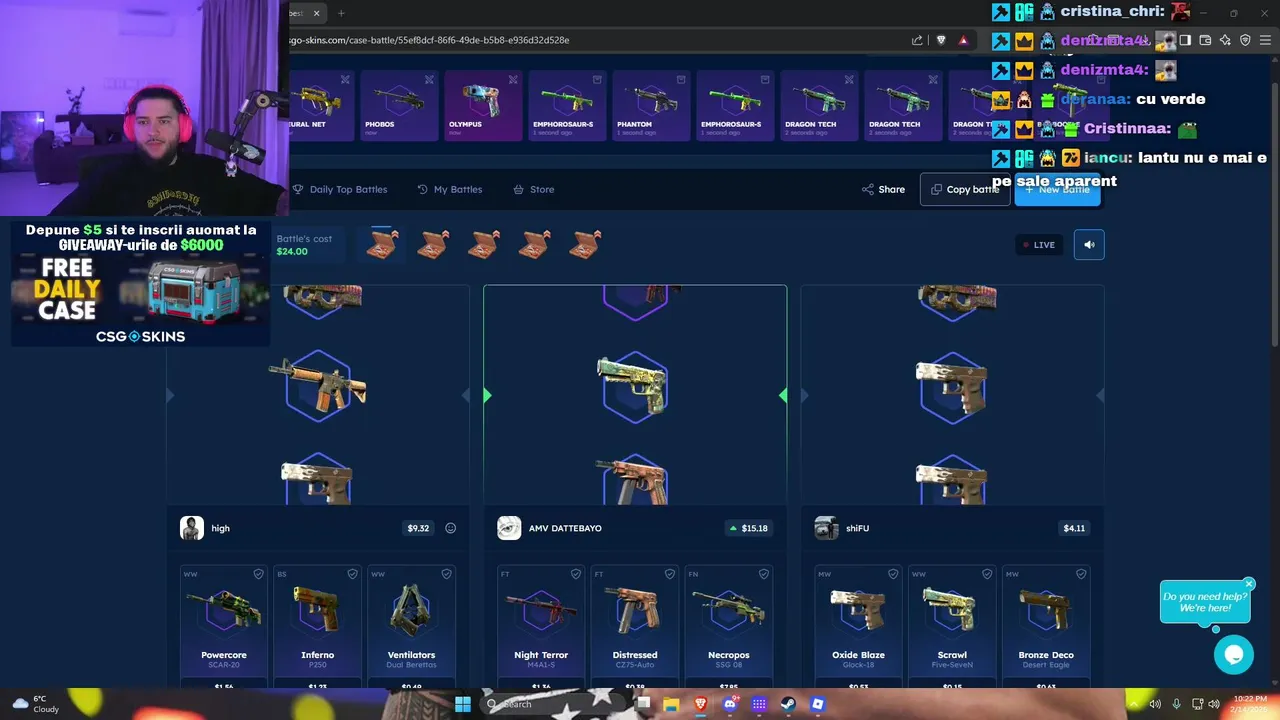Viewport: 1280px width, 720px height.
Task: Select the Oxide Blaze Glock-18 card
Action: click(859, 627)
